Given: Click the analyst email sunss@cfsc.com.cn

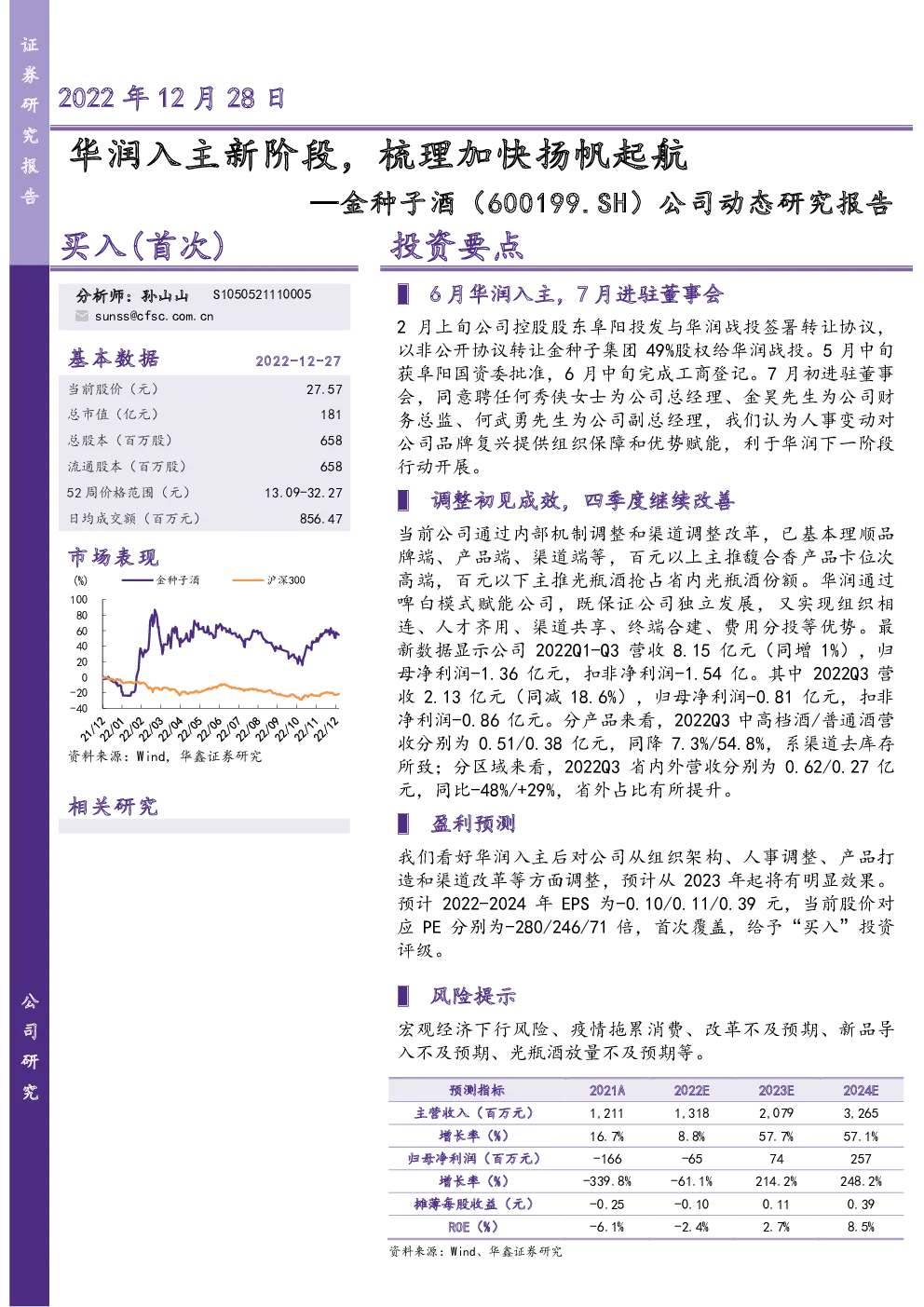Looking at the screenshot, I should click(154, 316).
